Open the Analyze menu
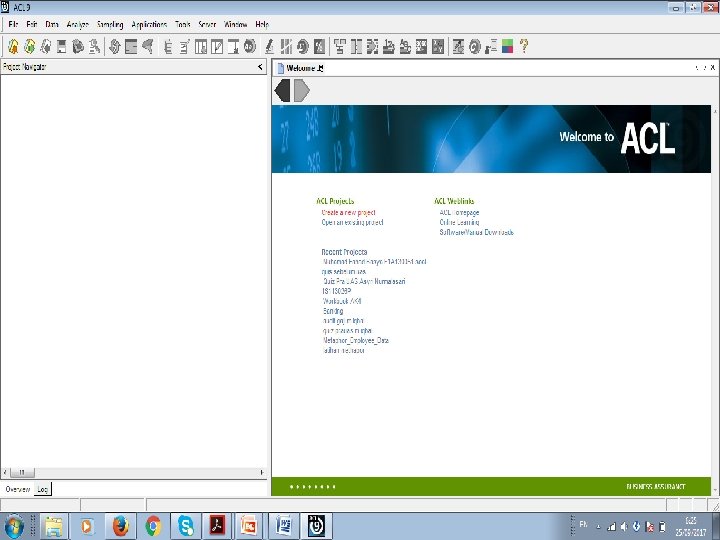The image size is (720, 540). click(78, 24)
